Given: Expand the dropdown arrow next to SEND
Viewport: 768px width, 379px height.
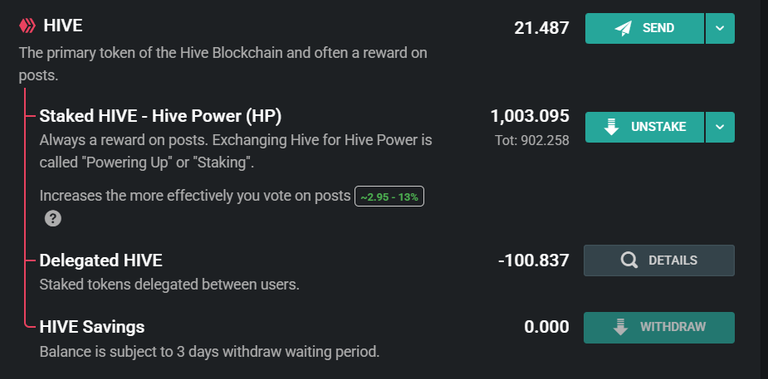Looking at the screenshot, I should tap(720, 28).
